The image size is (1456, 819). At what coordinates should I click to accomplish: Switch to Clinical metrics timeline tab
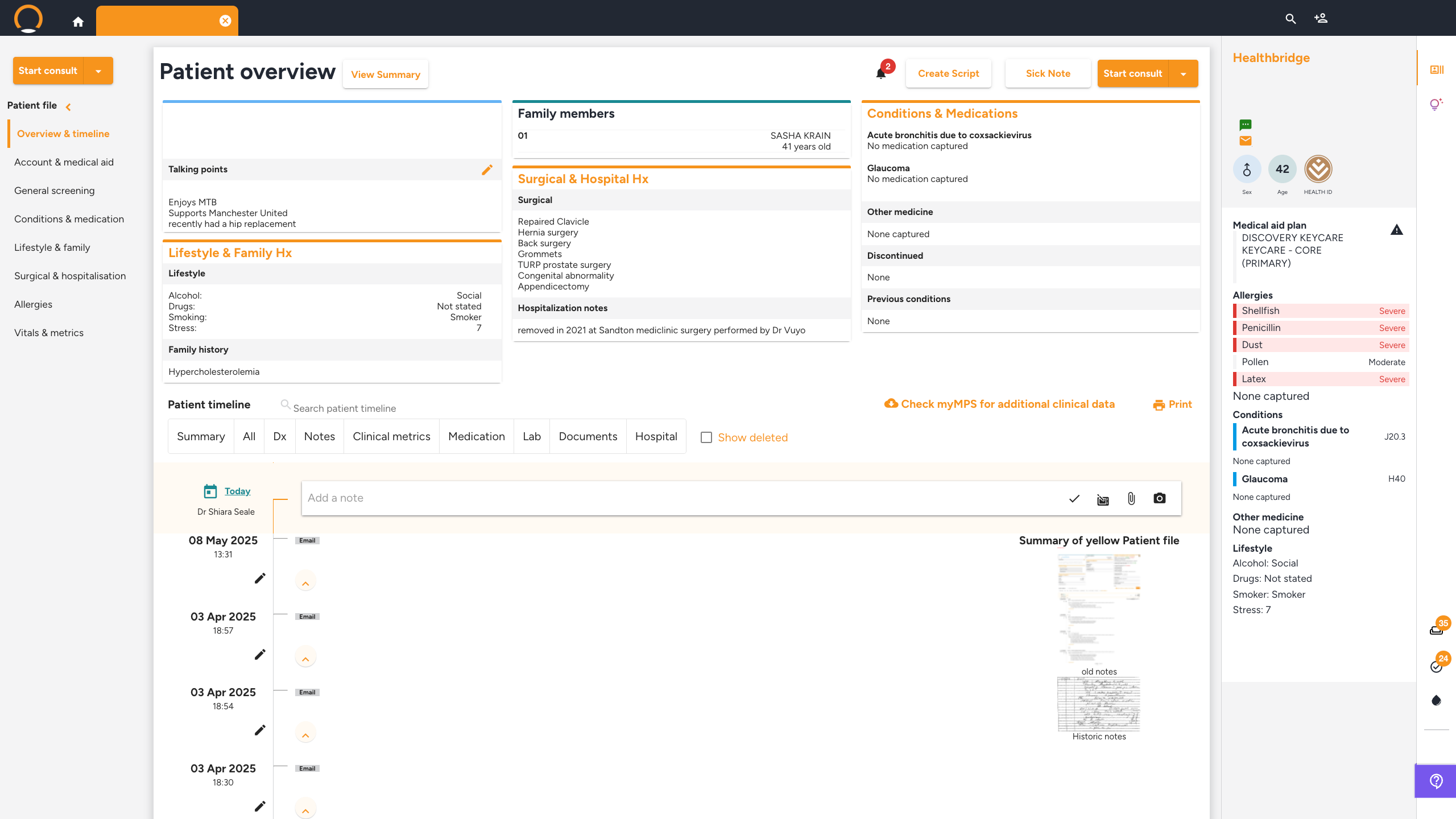[391, 436]
